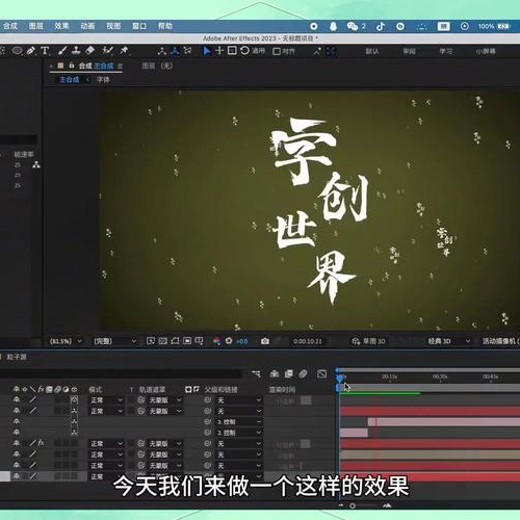
Task: Click the timeline layer search field
Action: pyautogui.click(x=120, y=374)
